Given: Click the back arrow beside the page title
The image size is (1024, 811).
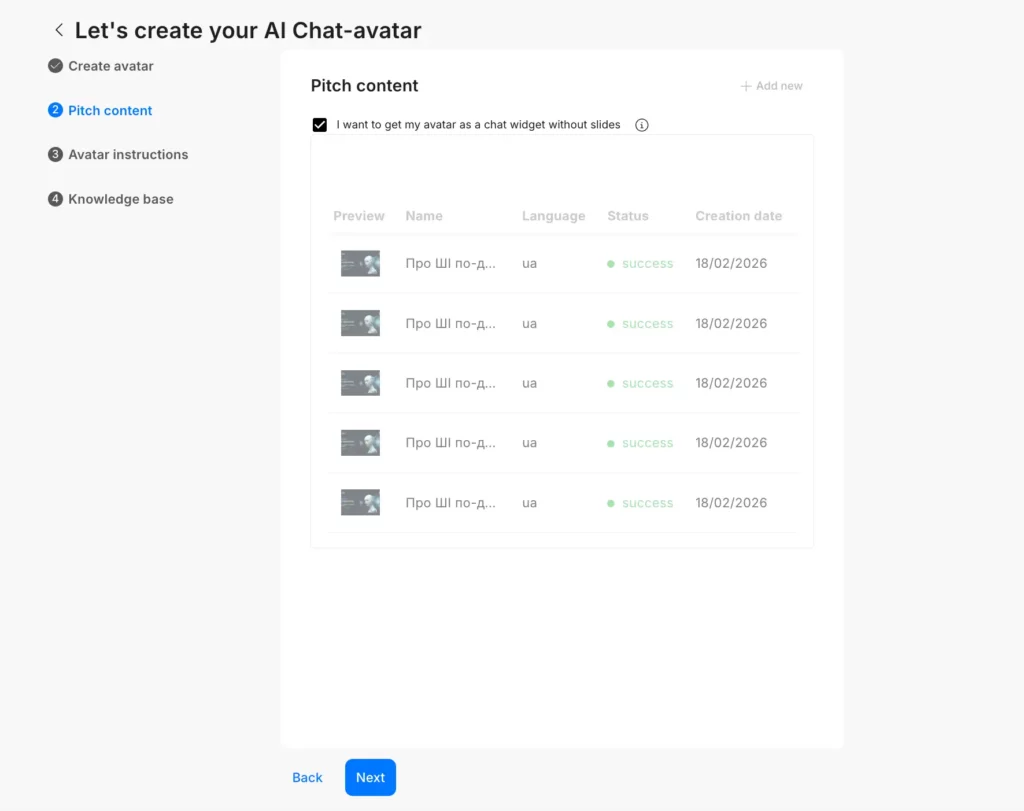Looking at the screenshot, I should point(59,30).
